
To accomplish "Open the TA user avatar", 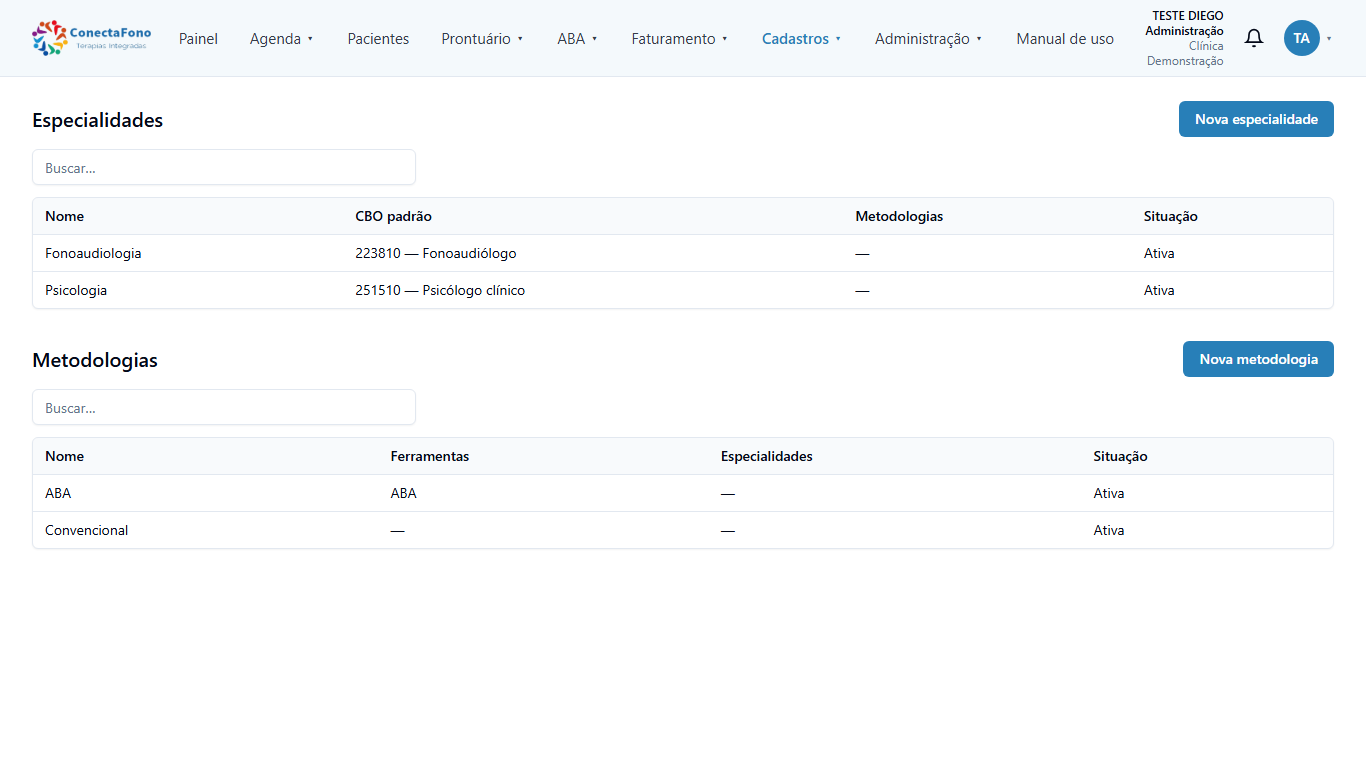I will (1301, 38).
